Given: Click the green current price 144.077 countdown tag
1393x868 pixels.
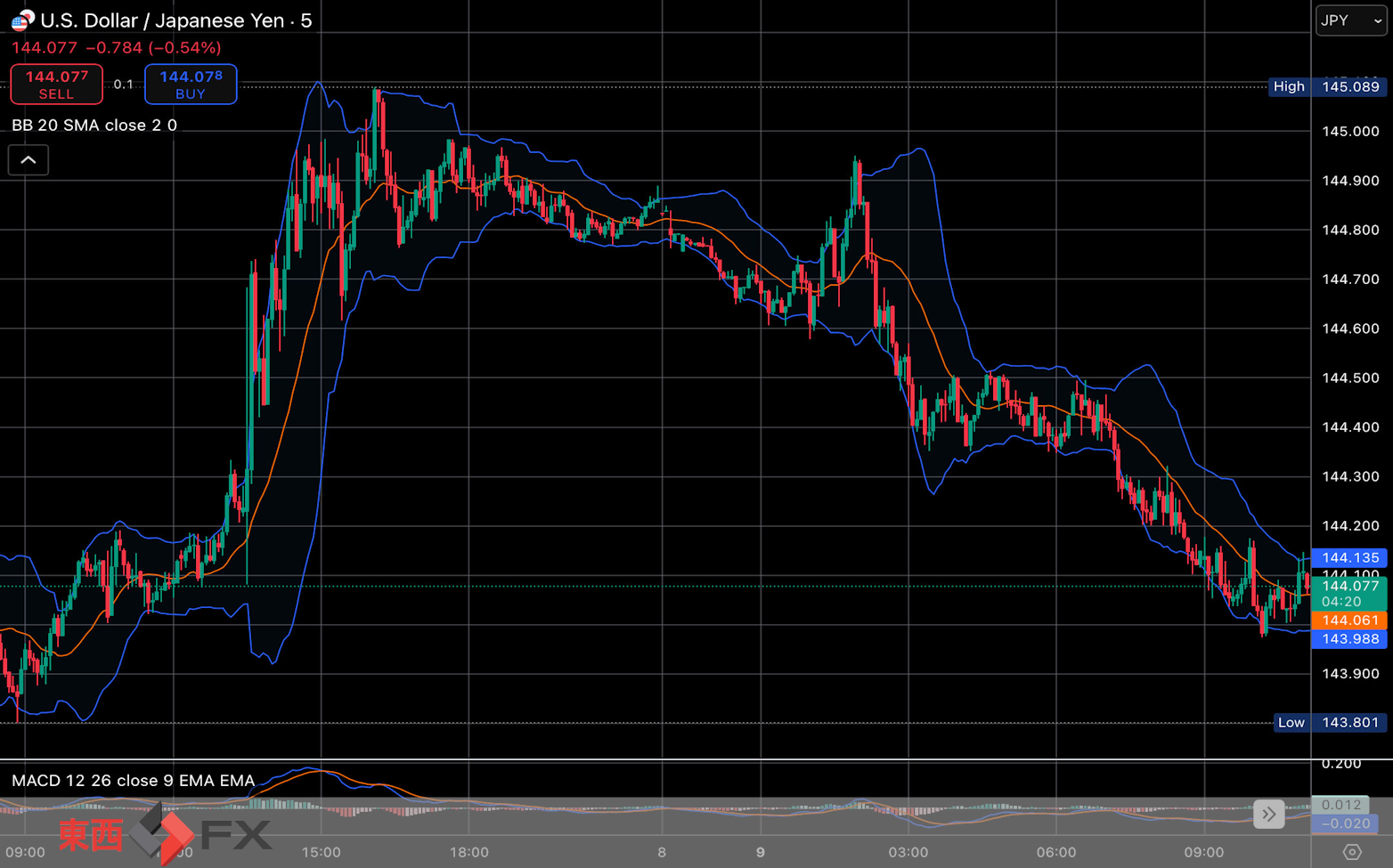Looking at the screenshot, I should 1349,594.
